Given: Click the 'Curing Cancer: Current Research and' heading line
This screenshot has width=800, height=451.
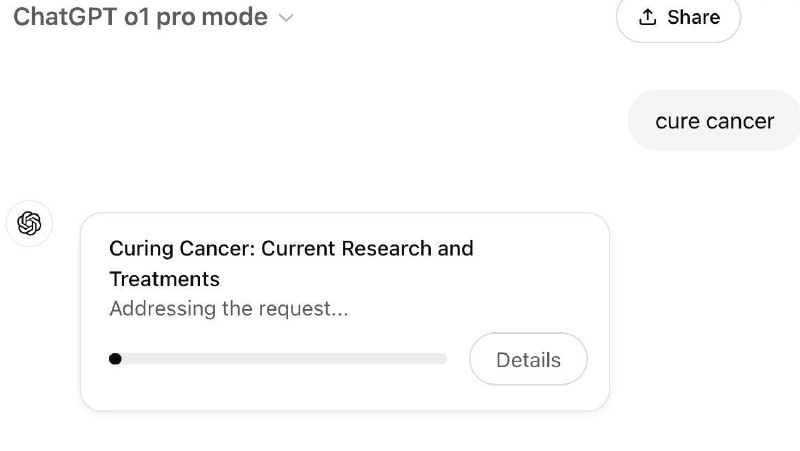Looking at the screenshot, I should (x=291, y=248).
